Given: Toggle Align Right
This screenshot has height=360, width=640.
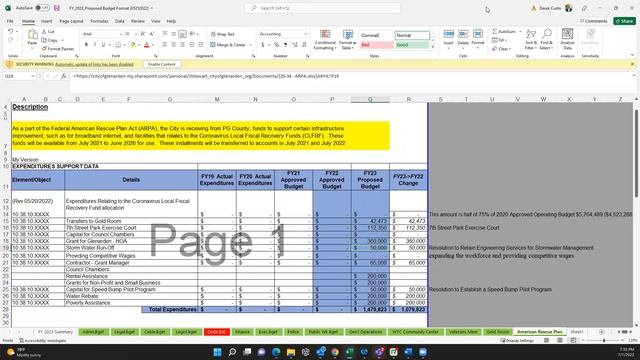Looking at the screenshot, I should tap(182, 44).
